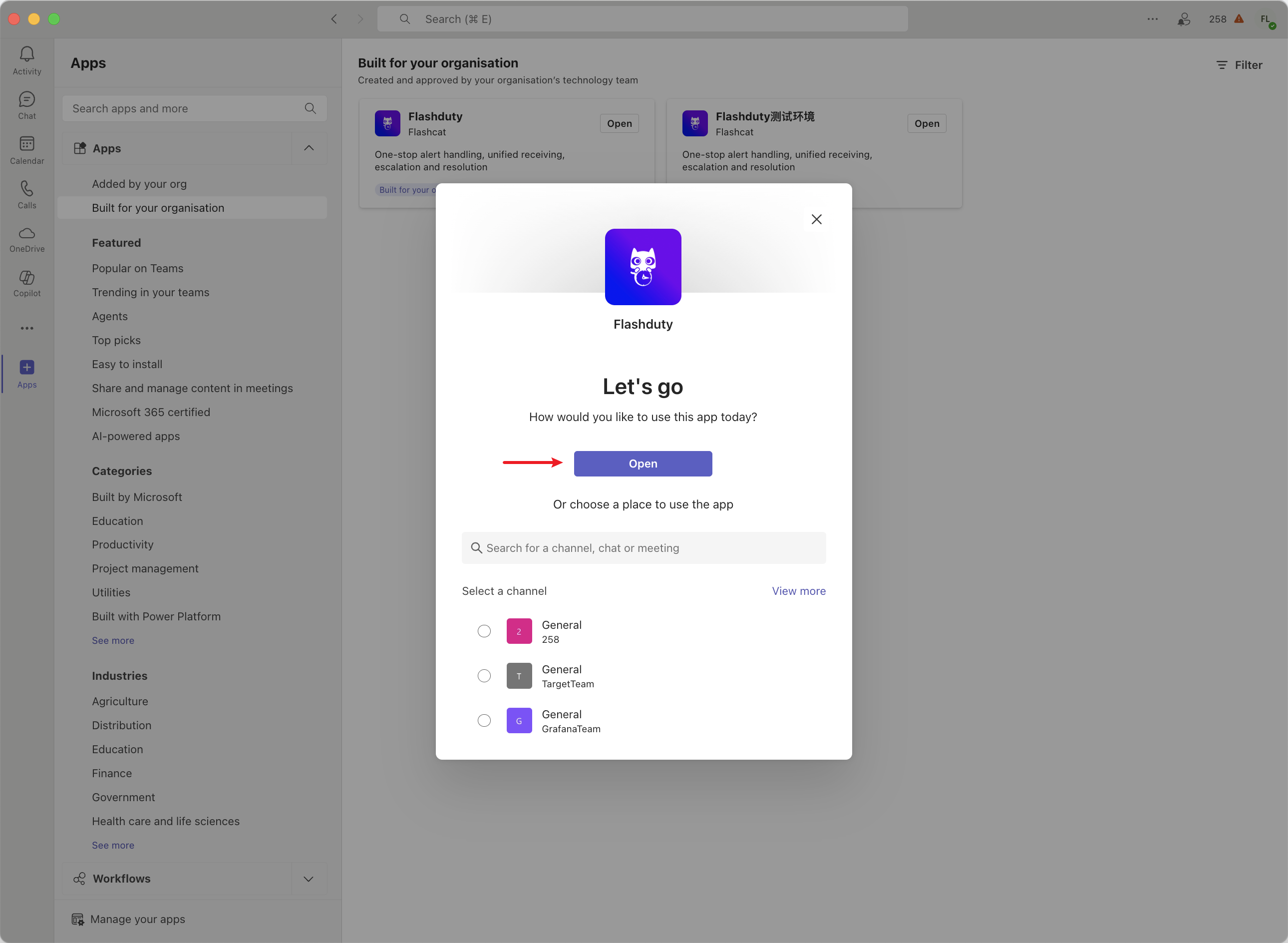This screenshot has height=943, width=1288.
Task: Select Project management category
Action: tap(145, 568)
